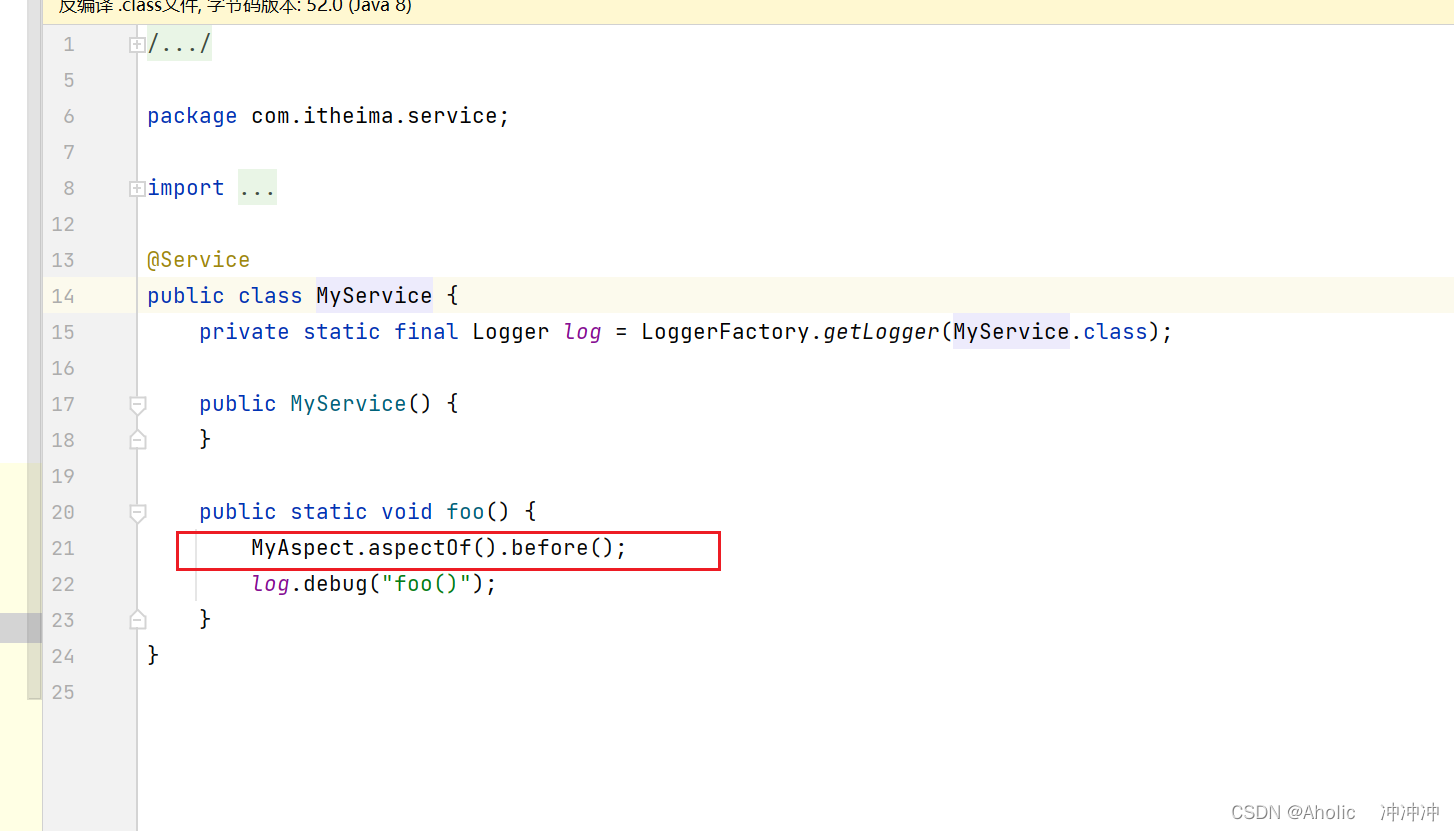1454x831 pixels.
Task: Expand the folded comment block on line 1
Action: pos(137,45)
